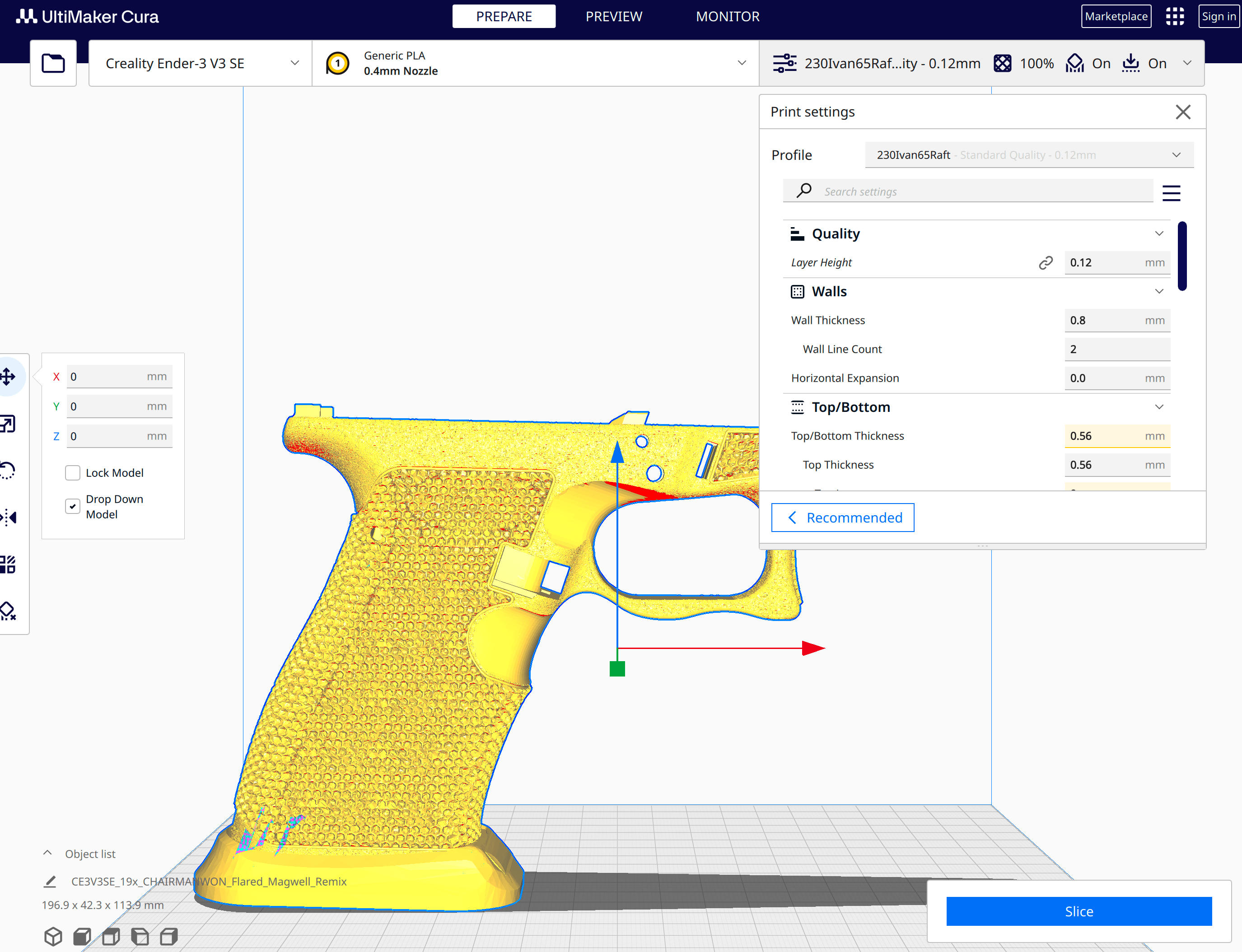The width and height of the screenshot is (1242, 952).
Task: Edit Wall Thickness value field
Action: 1117,320
